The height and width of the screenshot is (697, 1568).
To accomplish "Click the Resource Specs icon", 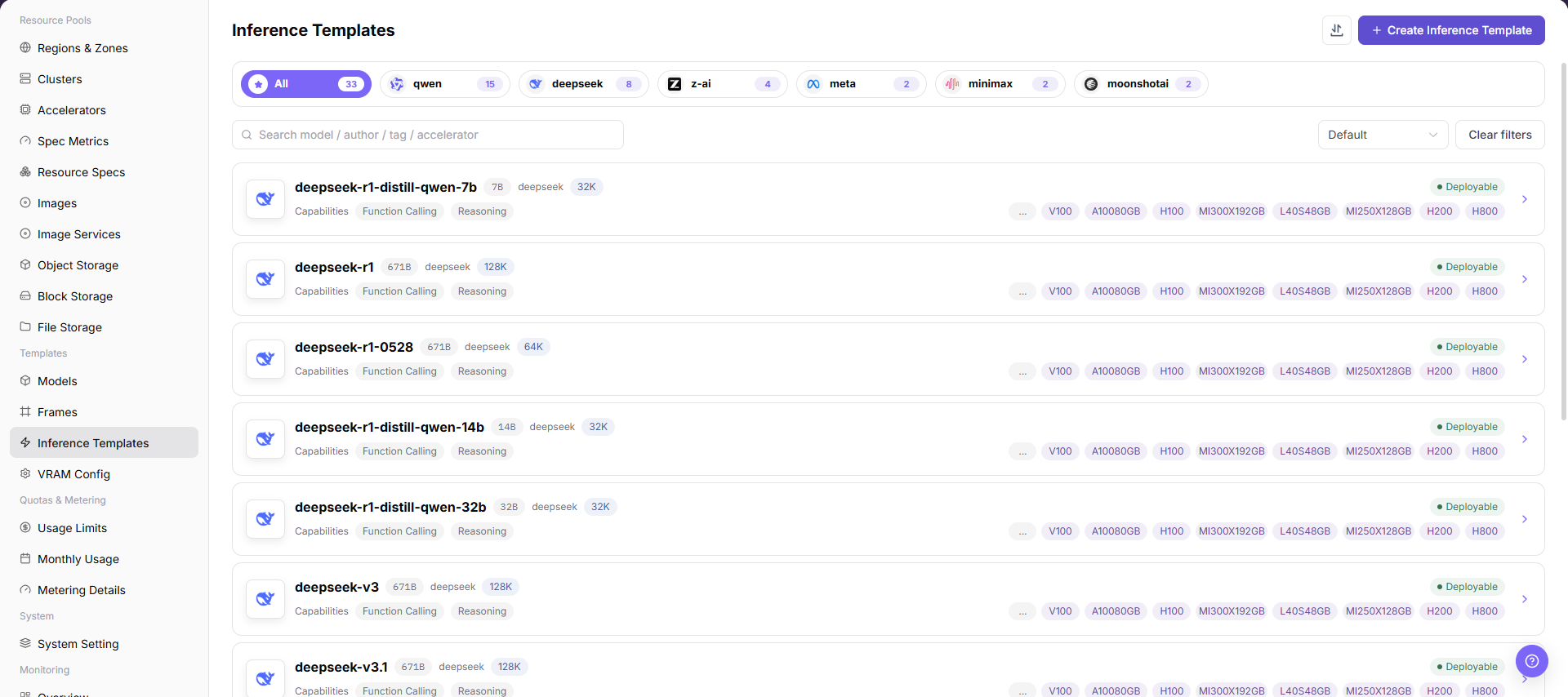I will pyautogui.click(x=25, y=172).
